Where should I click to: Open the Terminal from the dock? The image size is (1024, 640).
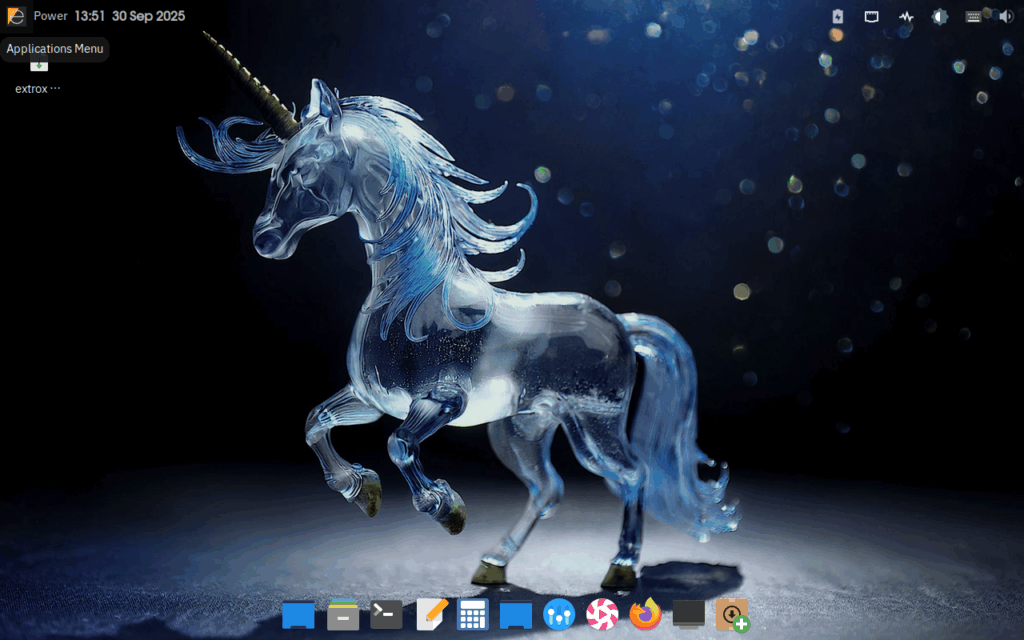(x=386, y=614)
